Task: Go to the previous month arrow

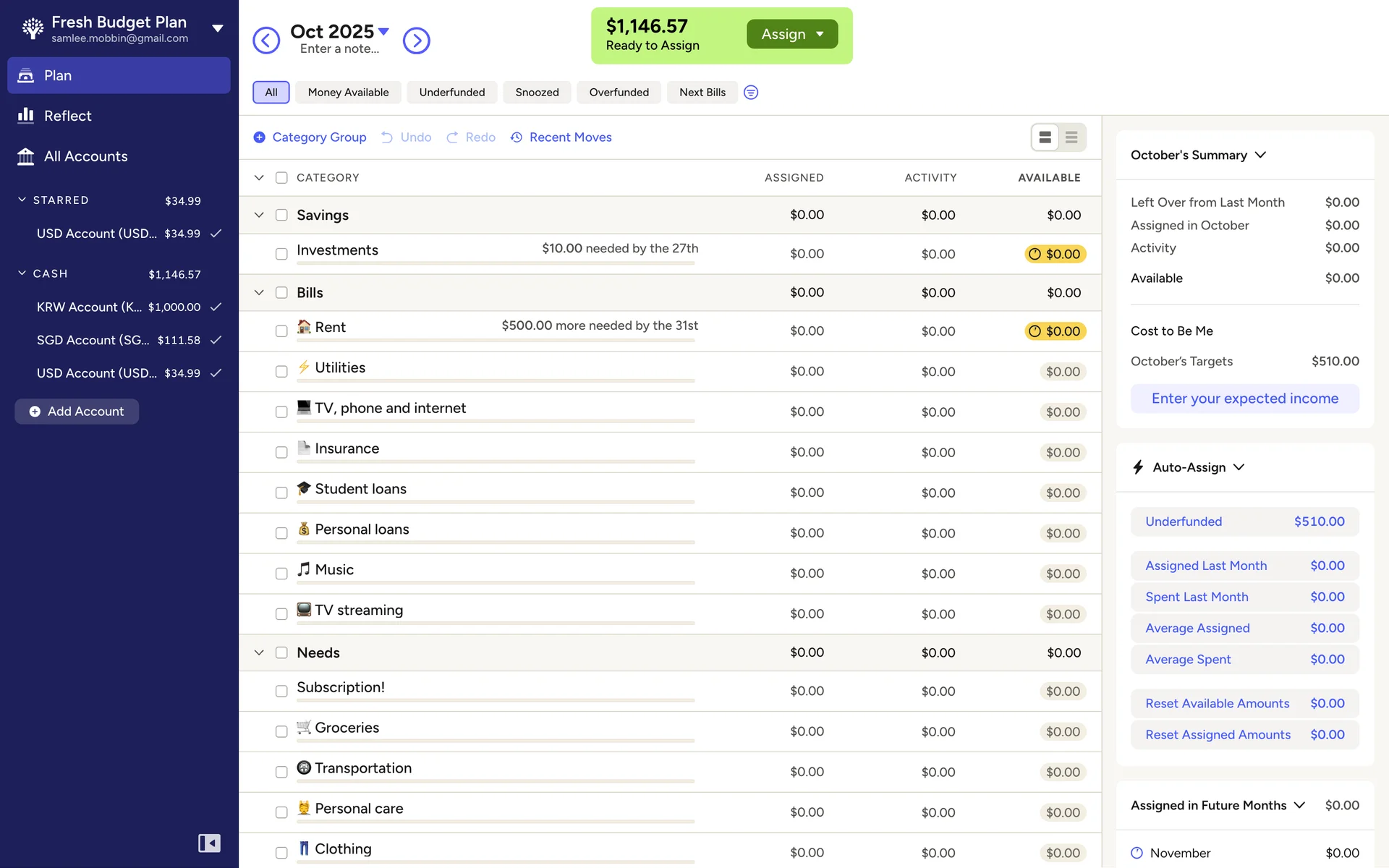Action: pyautogui.click(x=266, y=41)
